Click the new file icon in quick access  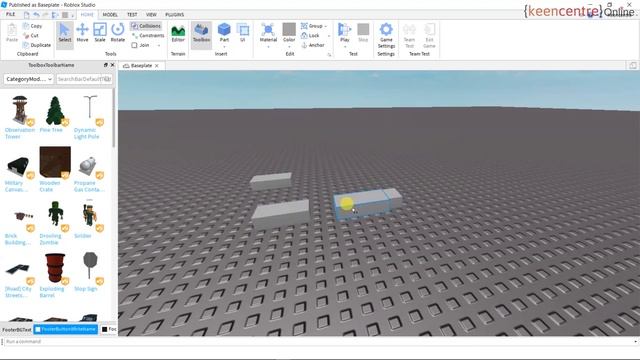[x=27, y=15]
